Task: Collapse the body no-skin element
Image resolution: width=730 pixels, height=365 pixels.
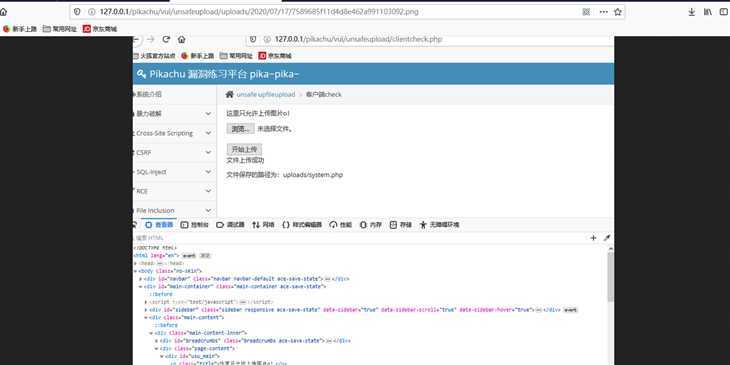Action: point(135,271)
